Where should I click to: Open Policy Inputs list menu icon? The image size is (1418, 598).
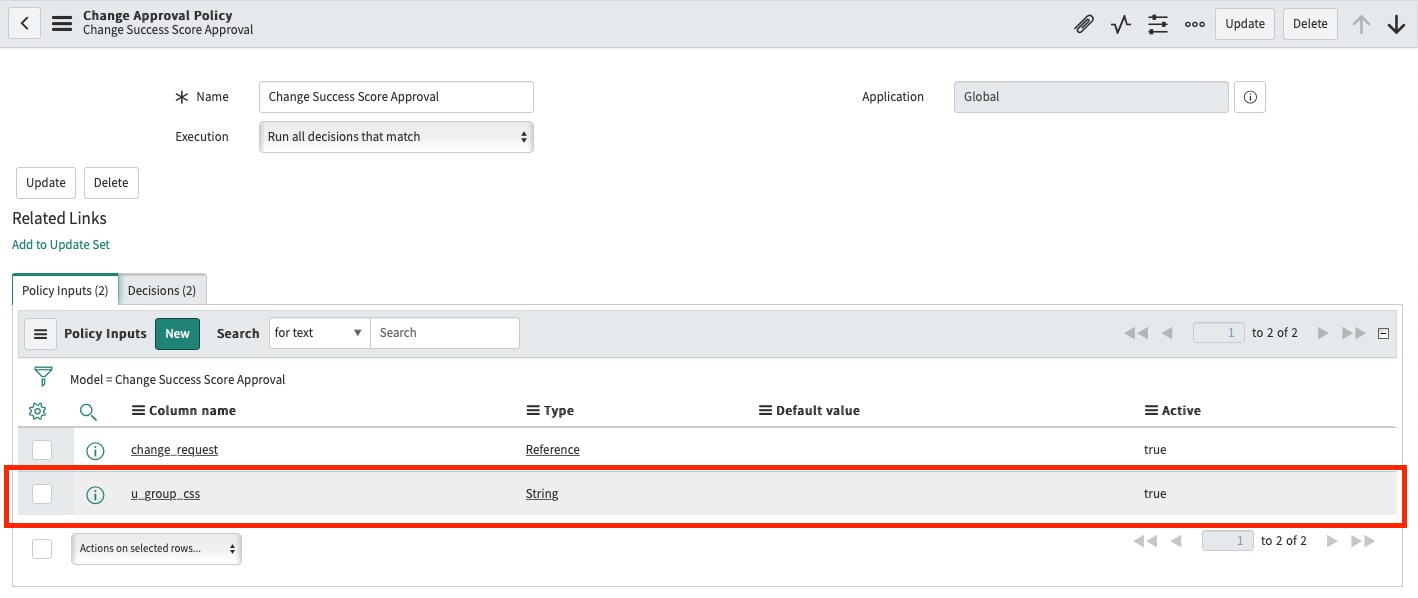pos(40,333)
